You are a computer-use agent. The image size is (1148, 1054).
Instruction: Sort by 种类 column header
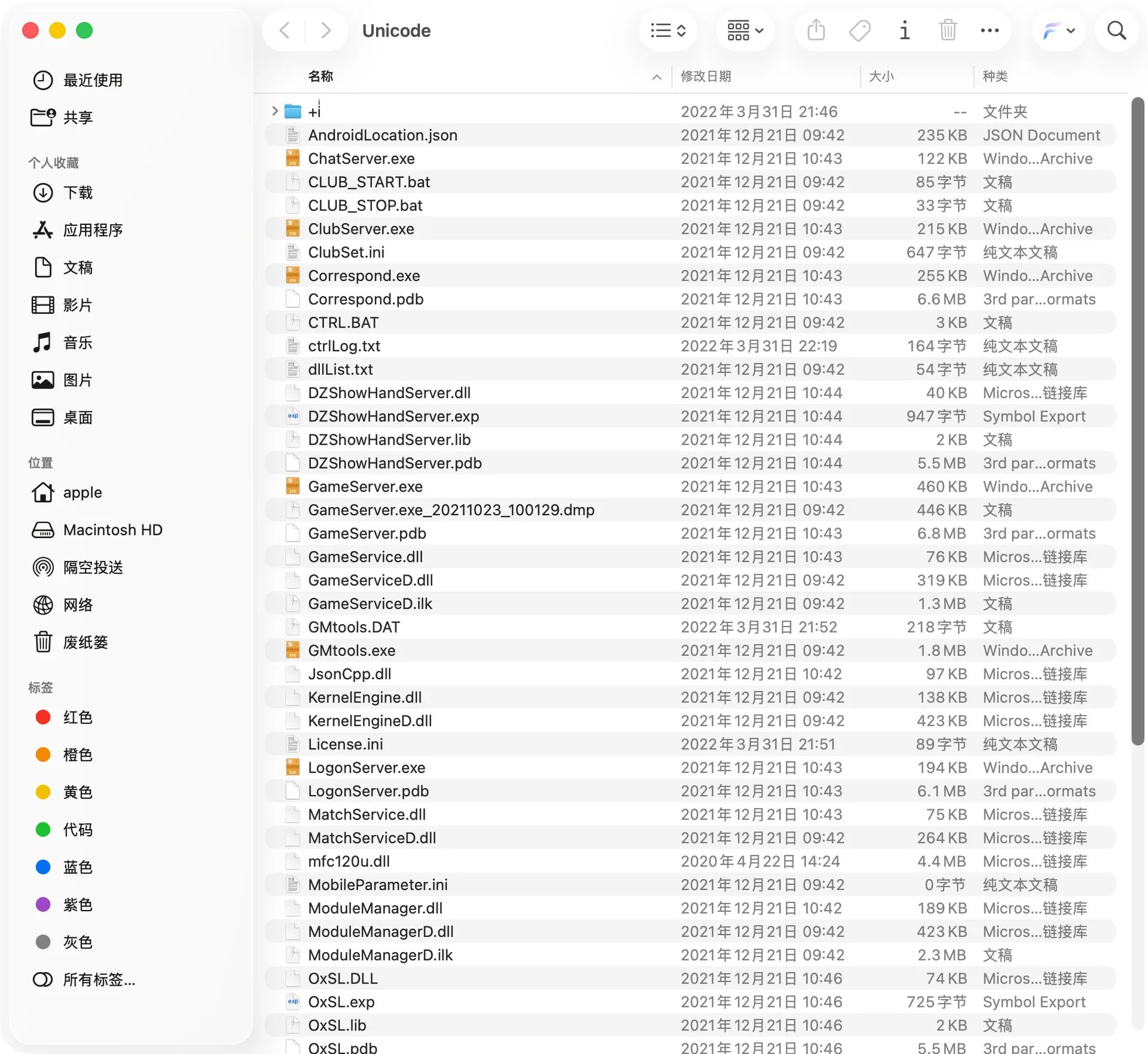(x=995, y=77)
